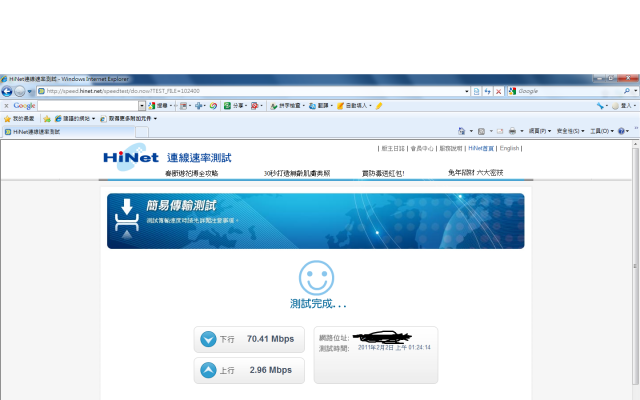Select the HiNet連線速率測試 browser tab
Screen dimensions: 640x400
point(68,132)
